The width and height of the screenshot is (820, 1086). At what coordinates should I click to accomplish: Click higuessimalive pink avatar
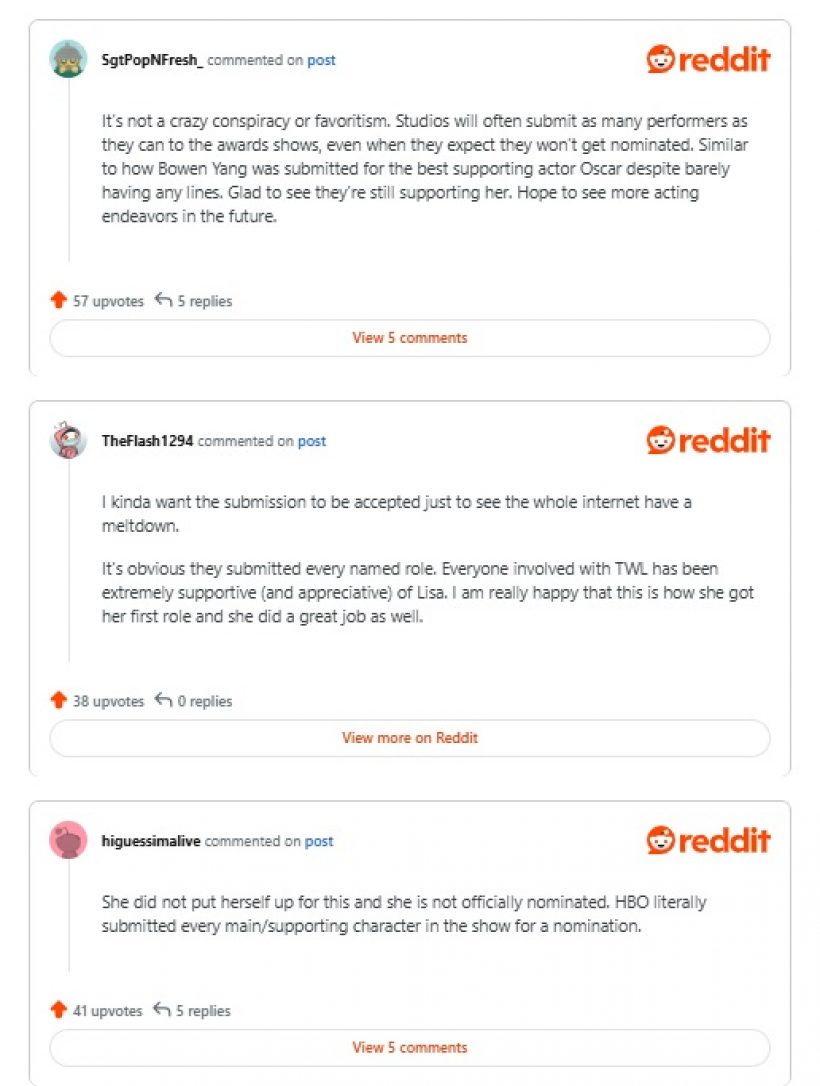[68, 839]
